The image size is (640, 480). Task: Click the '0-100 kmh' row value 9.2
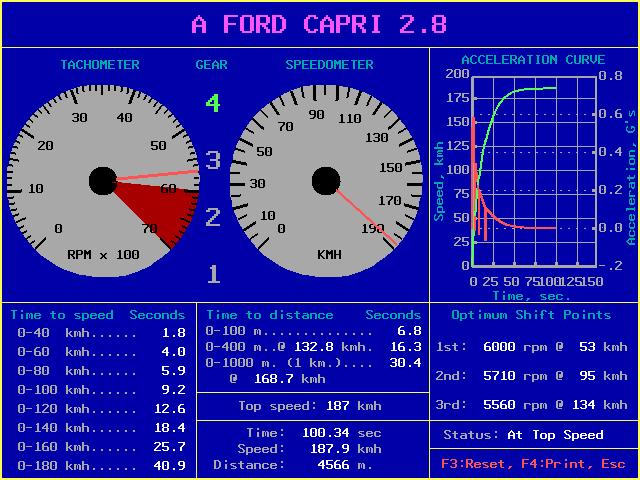pos(174,389)
